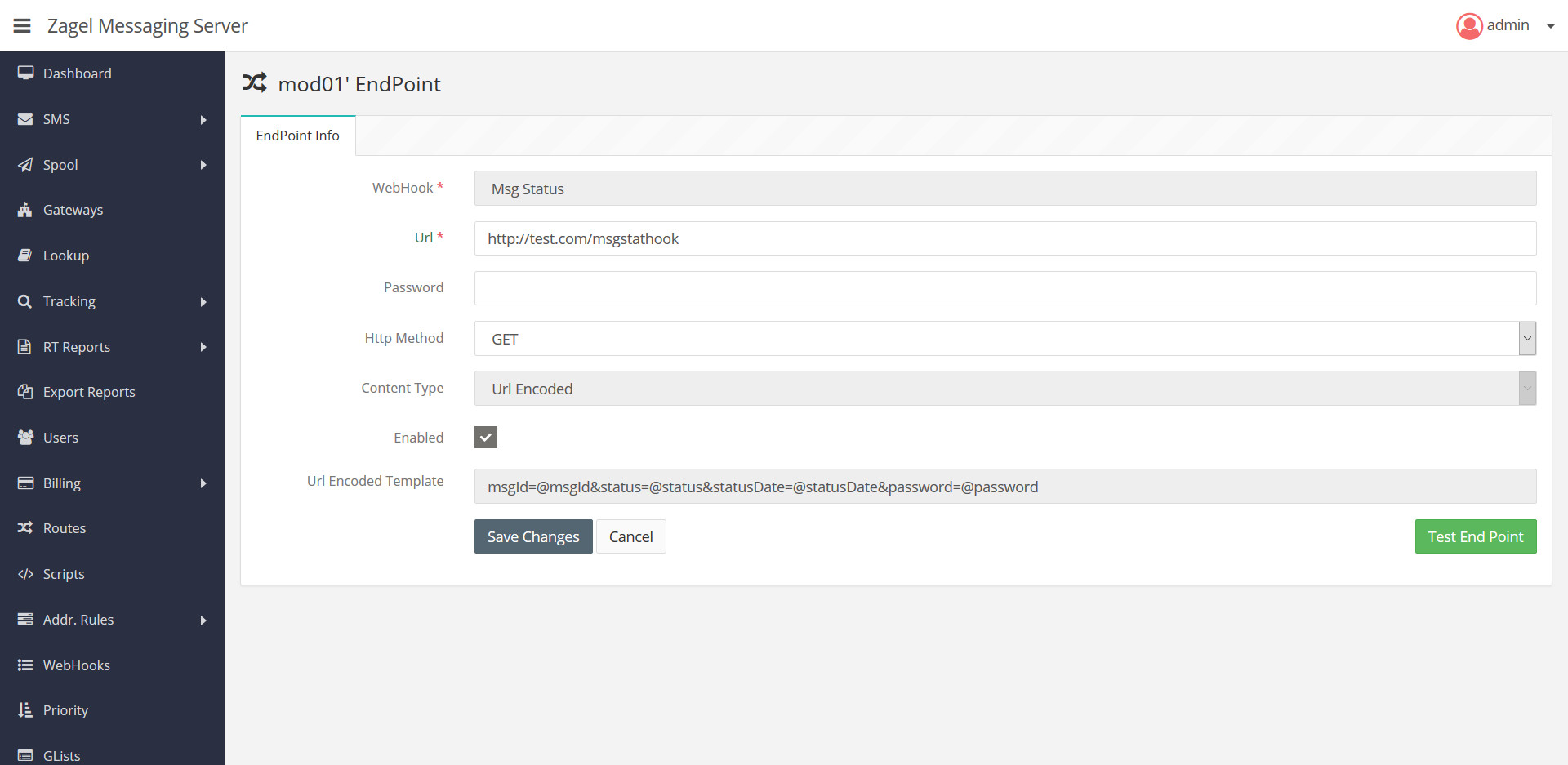Expand the Spool submenu arrow

(203, 165)
